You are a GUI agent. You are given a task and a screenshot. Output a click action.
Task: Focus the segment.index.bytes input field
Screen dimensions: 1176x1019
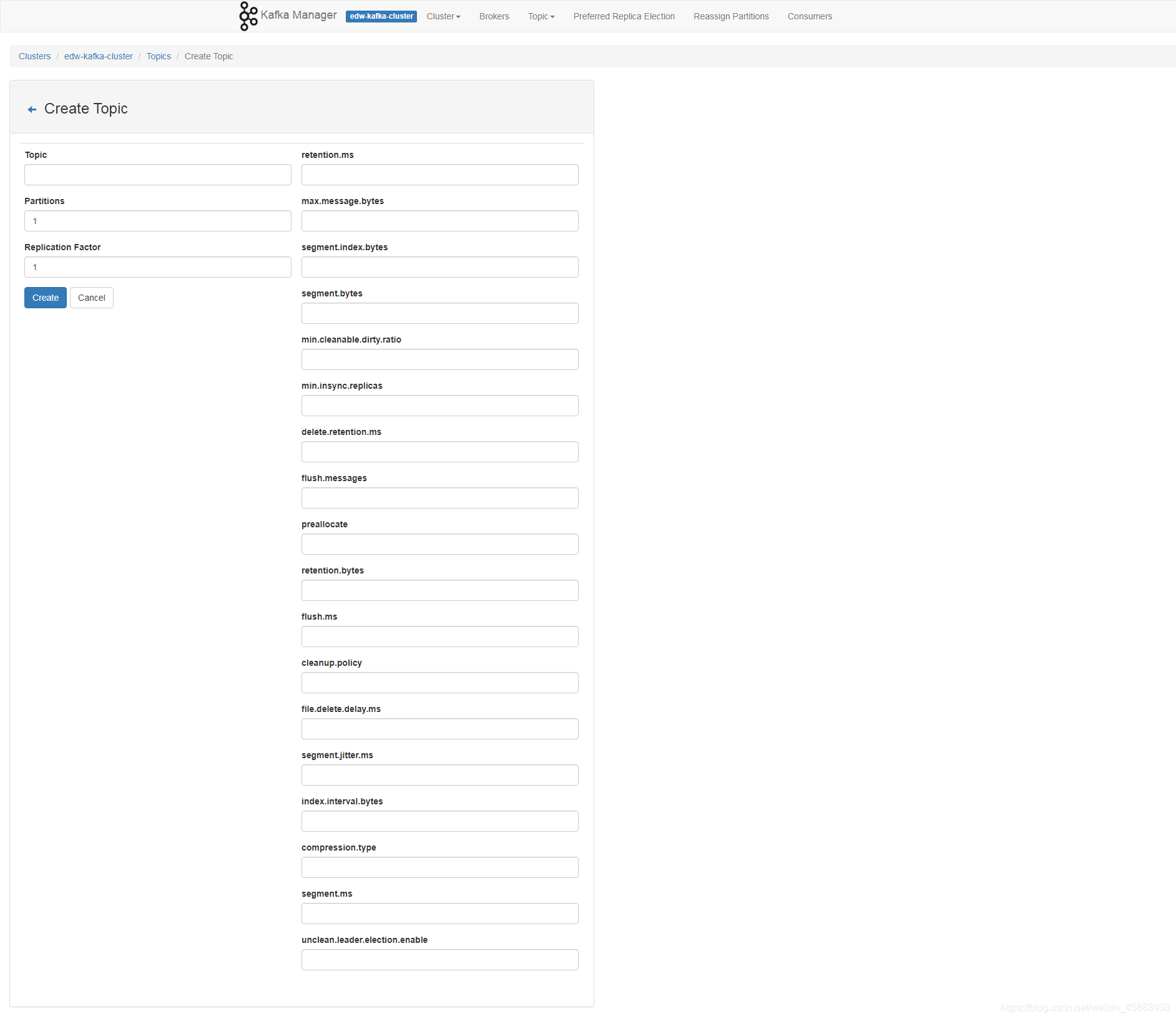pos(440,267)
